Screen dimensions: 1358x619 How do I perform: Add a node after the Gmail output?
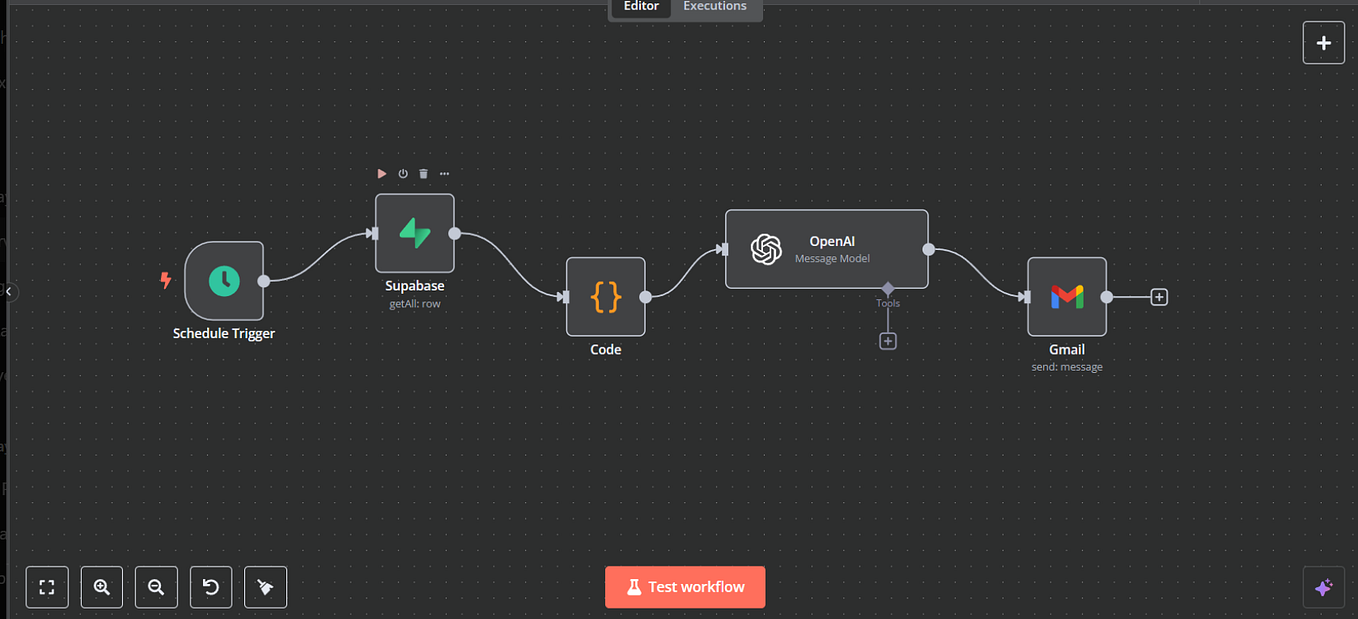click(x=1158, y=296)
